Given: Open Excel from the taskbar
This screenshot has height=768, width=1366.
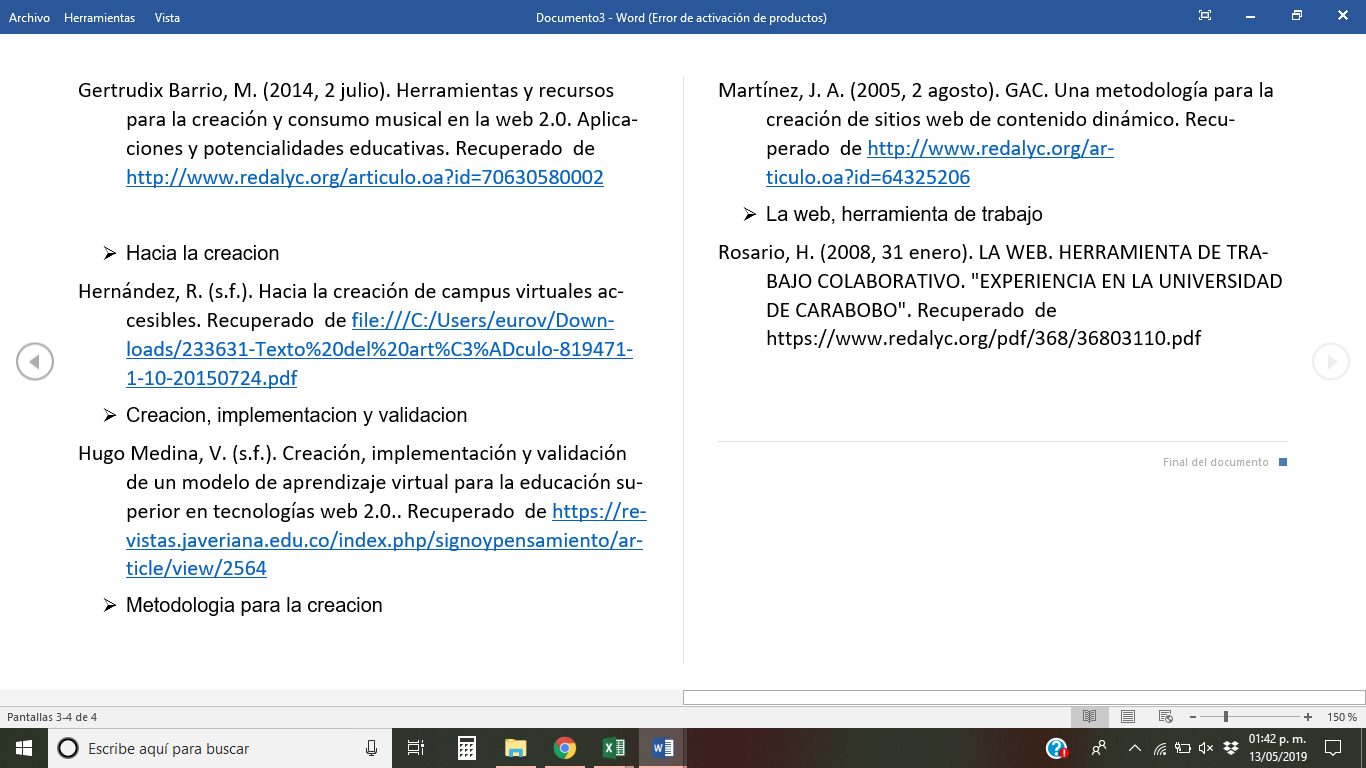Looking at the screenshot, I should pos(613,748).
